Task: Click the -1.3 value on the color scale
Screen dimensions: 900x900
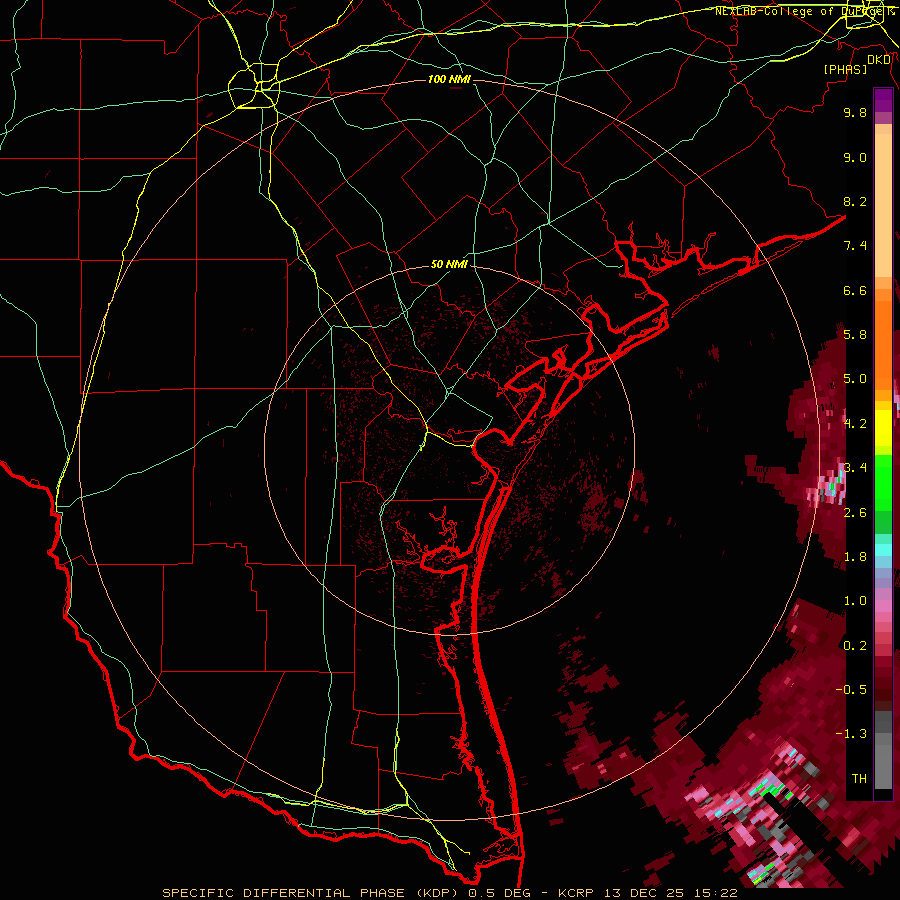Action: point(851,734)
